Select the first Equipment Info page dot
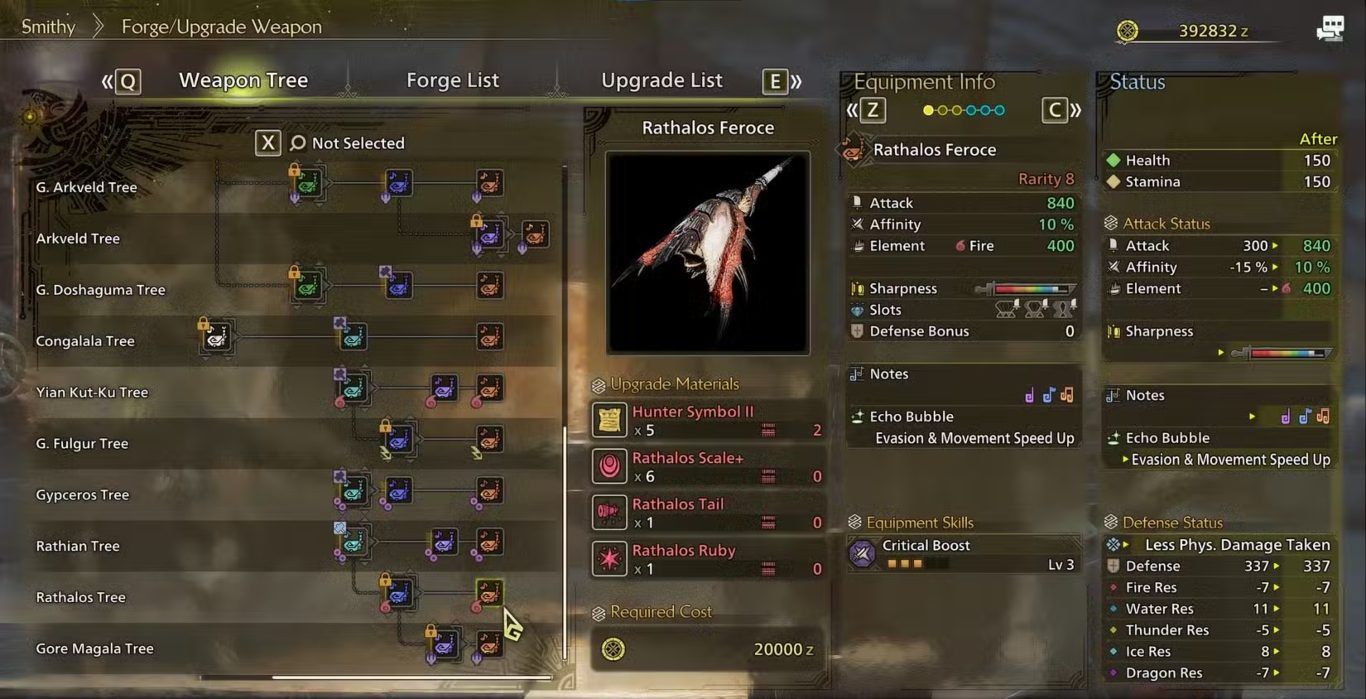1366x699 pixels. coord(928,110)
